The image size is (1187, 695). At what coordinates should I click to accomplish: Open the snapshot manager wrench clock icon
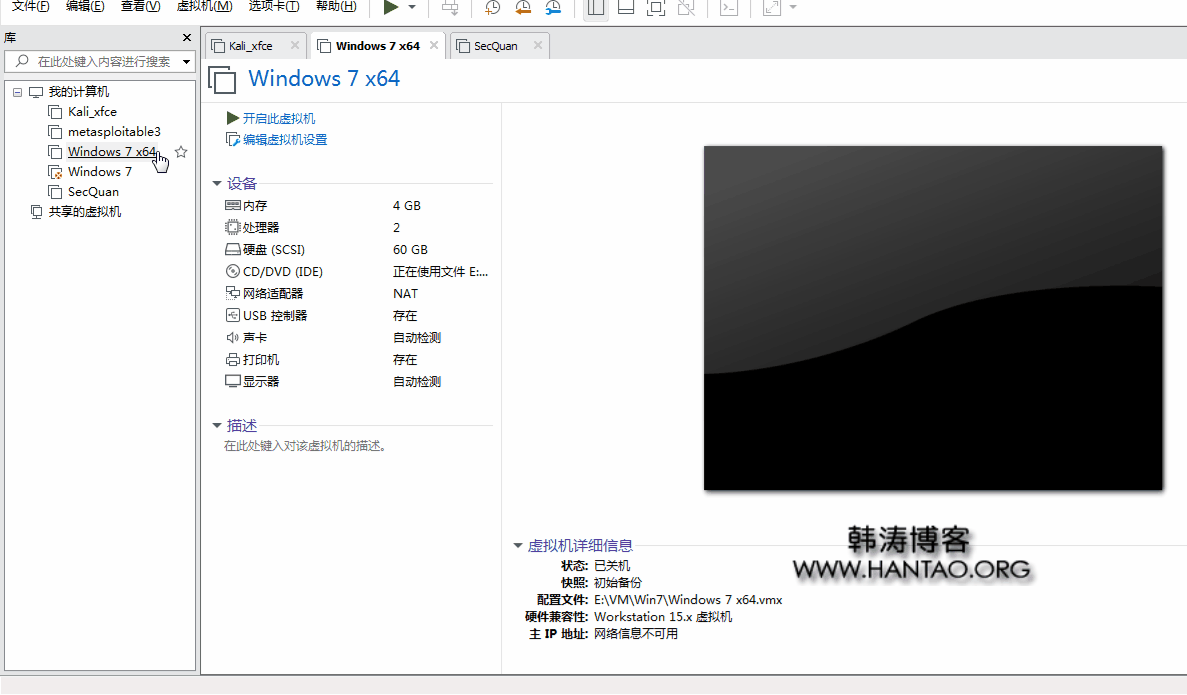(x=553, y=8)
